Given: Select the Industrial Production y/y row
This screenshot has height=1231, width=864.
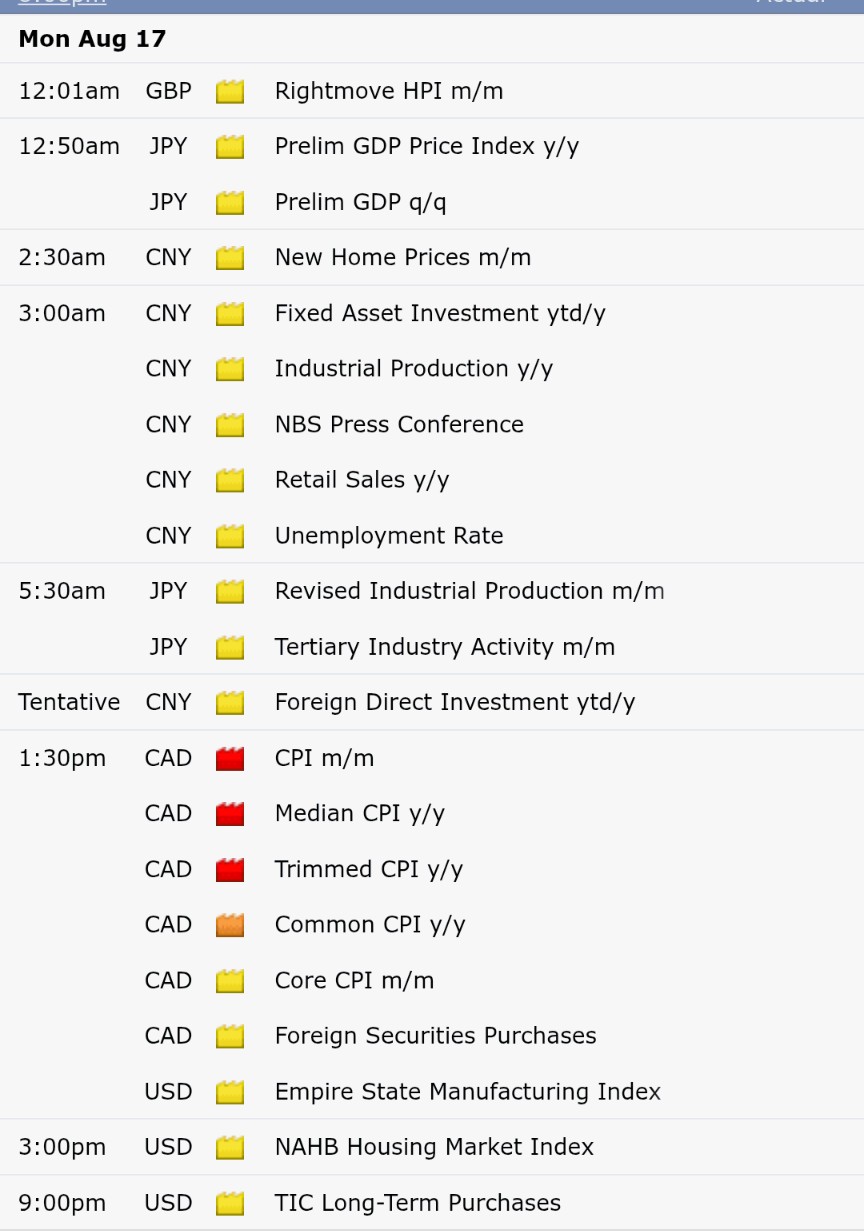Looking at the screenshot, I should click(432, 369).
